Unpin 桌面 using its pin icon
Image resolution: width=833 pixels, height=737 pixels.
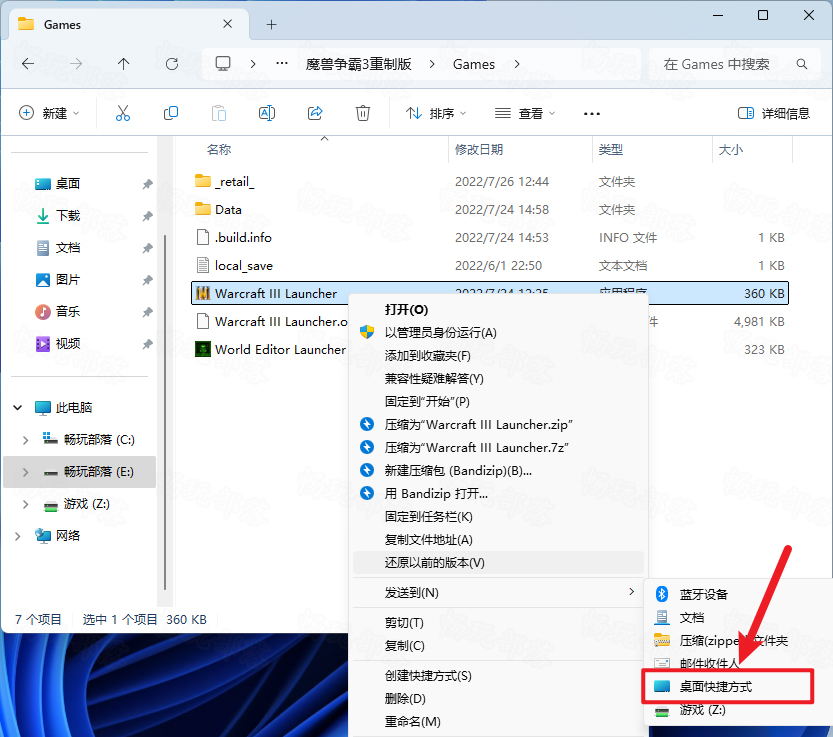147,184
